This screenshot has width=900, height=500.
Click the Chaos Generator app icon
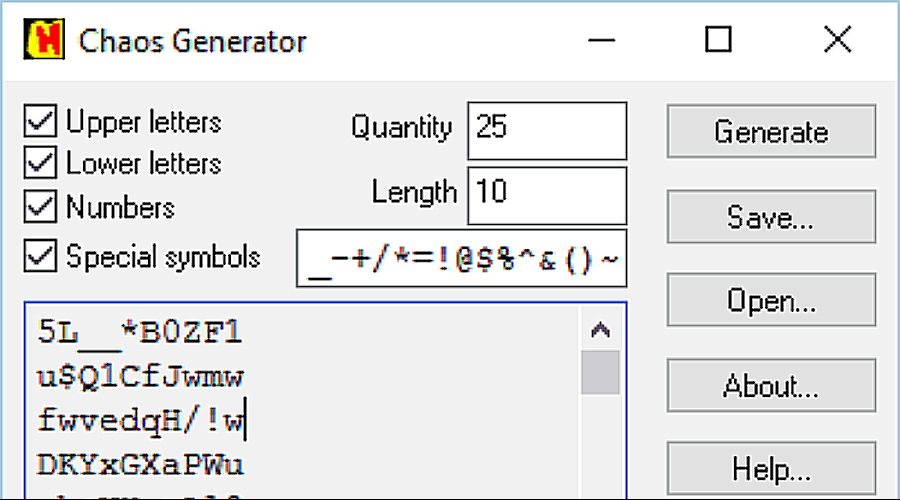(43, 41)
